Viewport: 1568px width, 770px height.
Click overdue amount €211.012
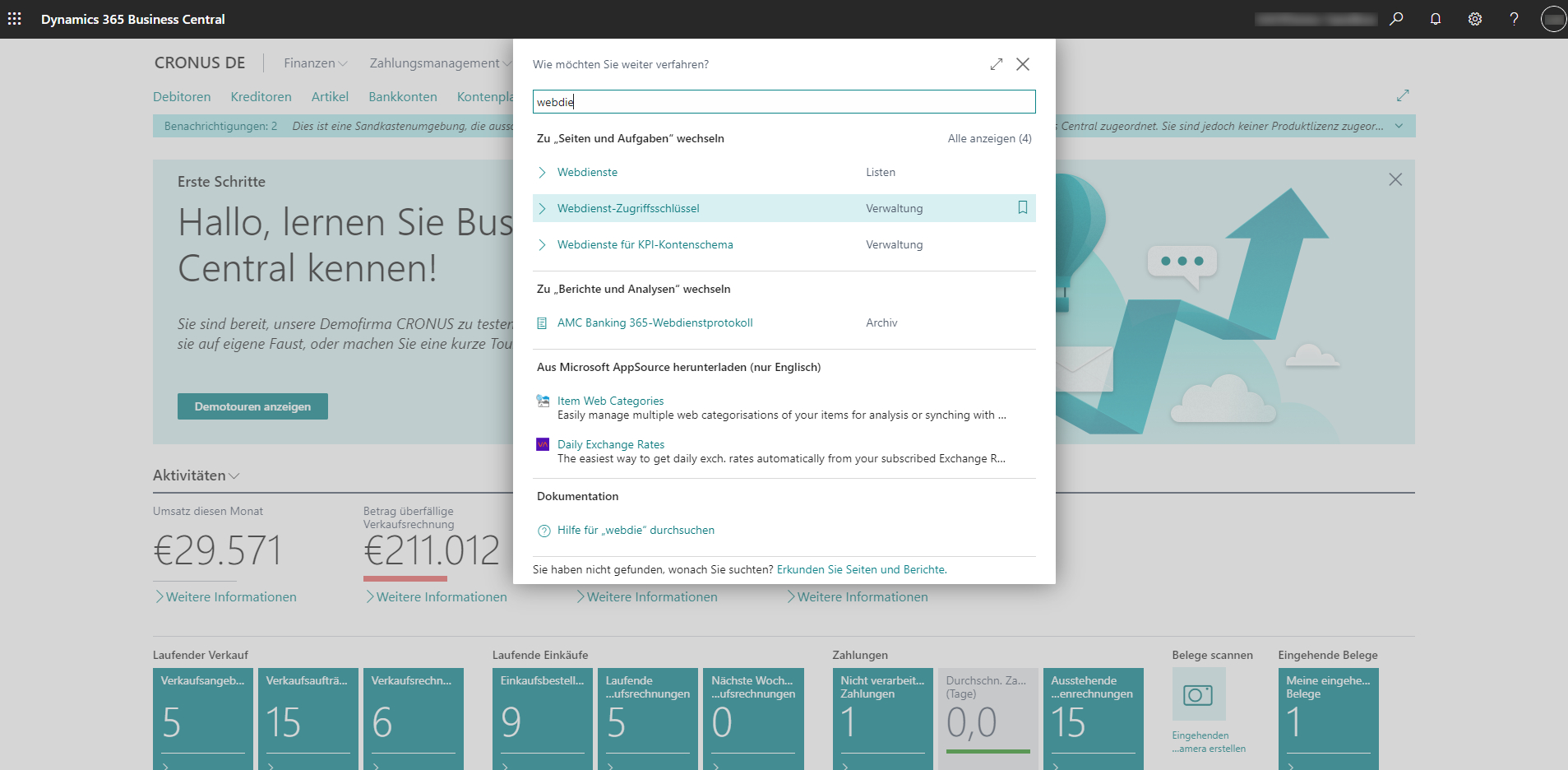pos(432,550)
